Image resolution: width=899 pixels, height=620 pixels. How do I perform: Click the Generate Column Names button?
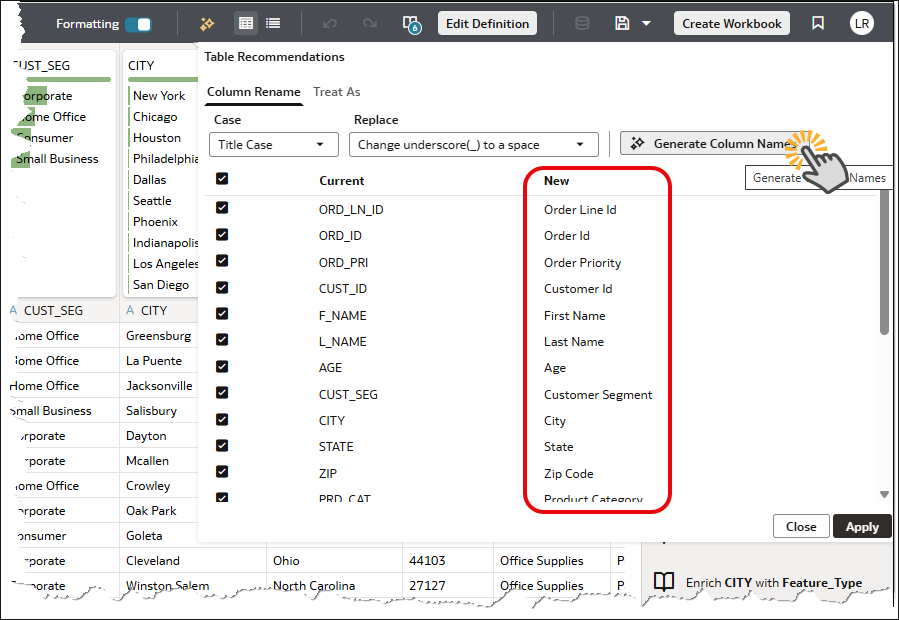[709, 142]
